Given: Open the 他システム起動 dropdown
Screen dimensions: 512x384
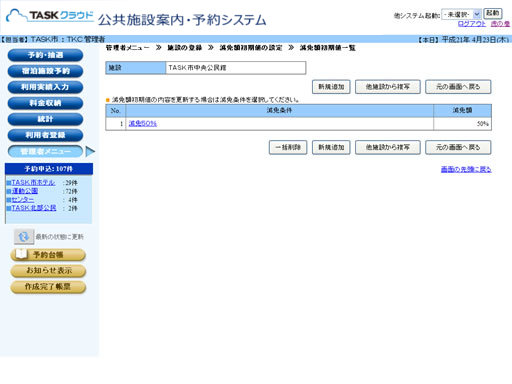Looking at the screenshot, I should [461, 14].
